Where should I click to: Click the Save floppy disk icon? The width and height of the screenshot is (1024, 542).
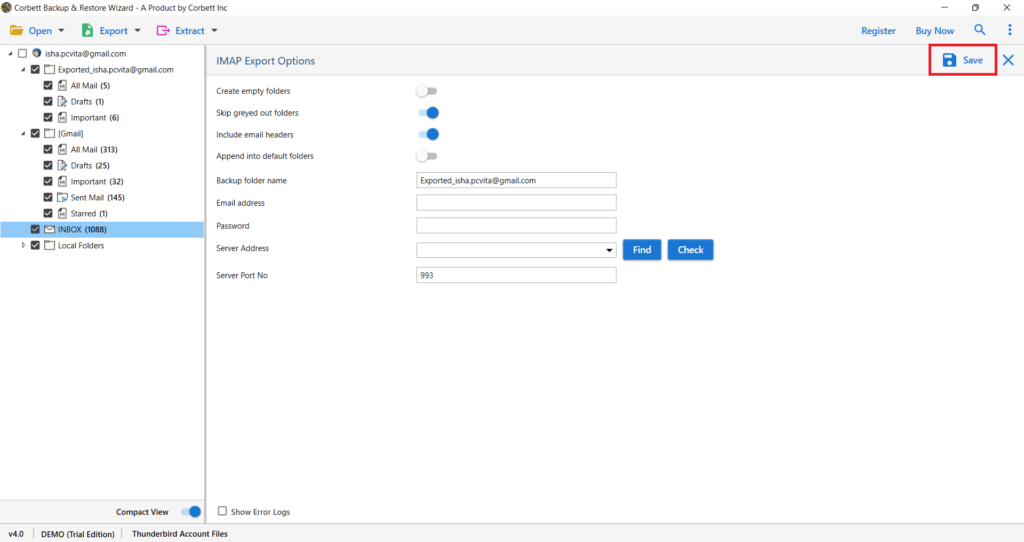949,60
